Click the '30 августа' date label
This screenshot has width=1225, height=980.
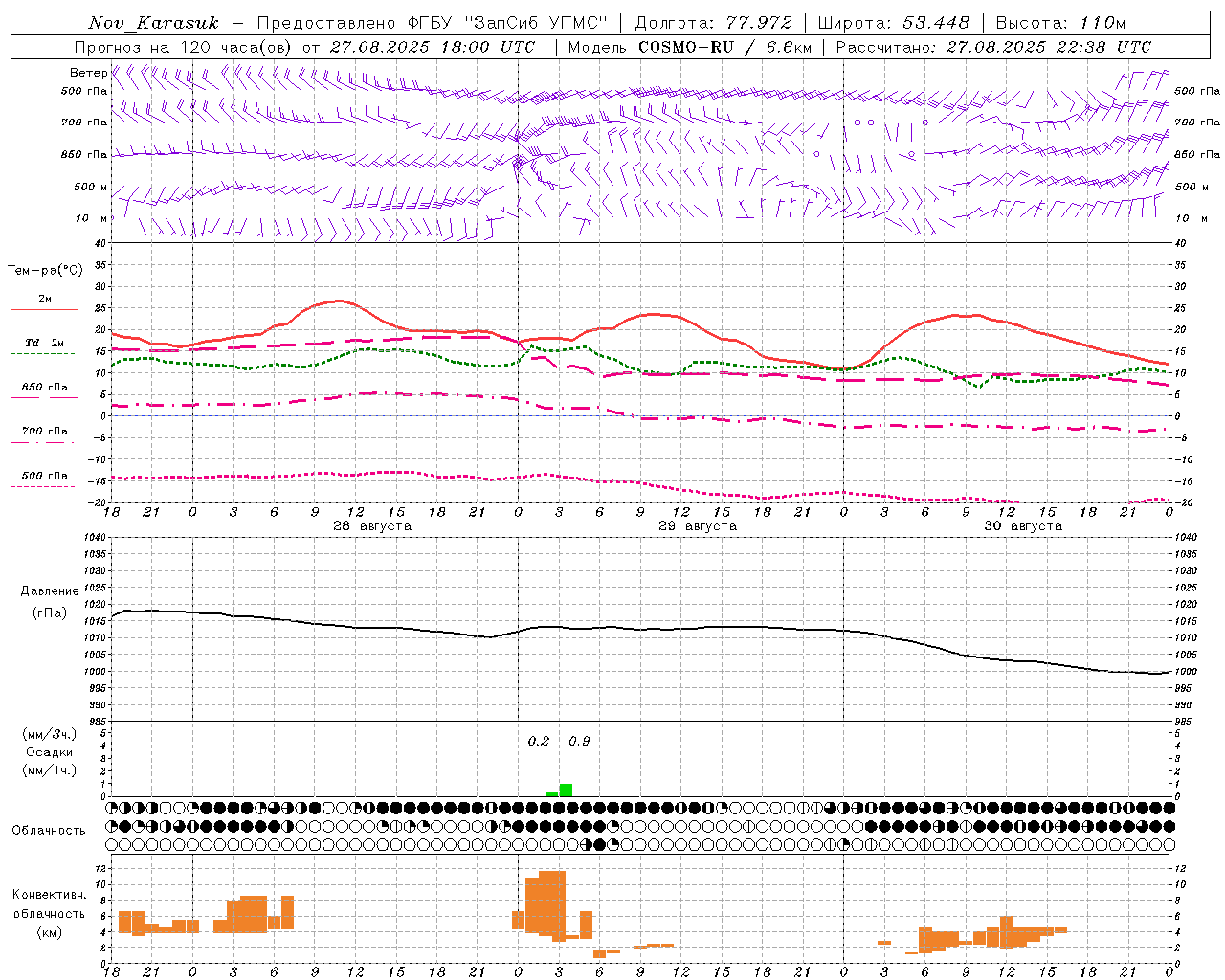click(x=1022, y=526)
